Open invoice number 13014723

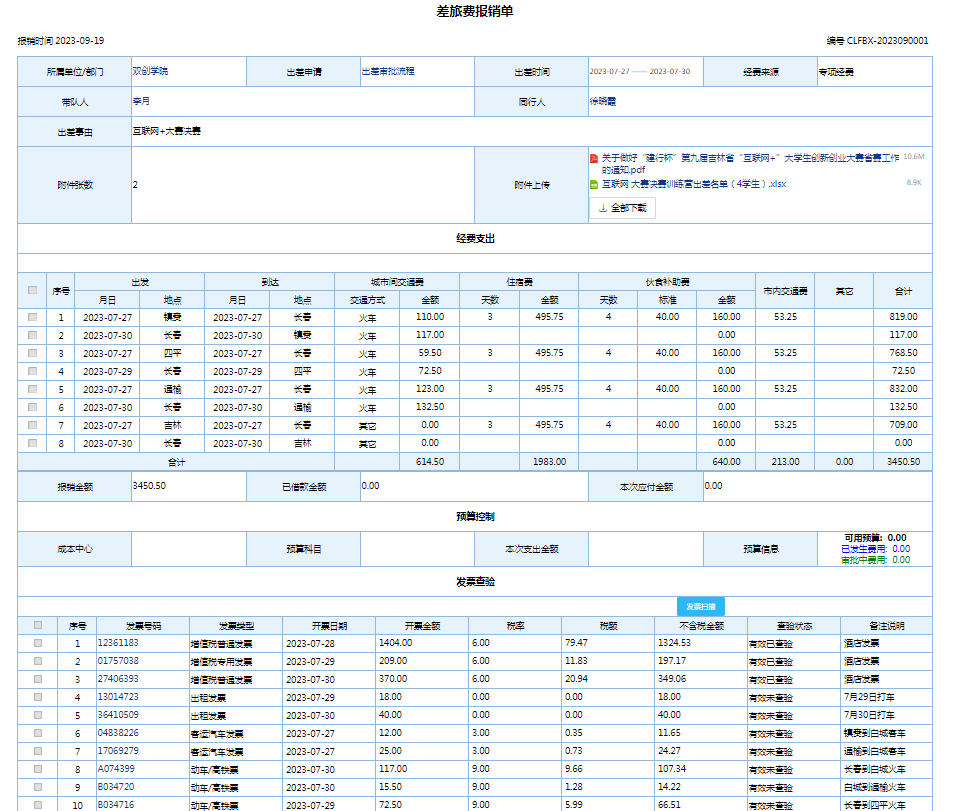[x=118, y=697]
